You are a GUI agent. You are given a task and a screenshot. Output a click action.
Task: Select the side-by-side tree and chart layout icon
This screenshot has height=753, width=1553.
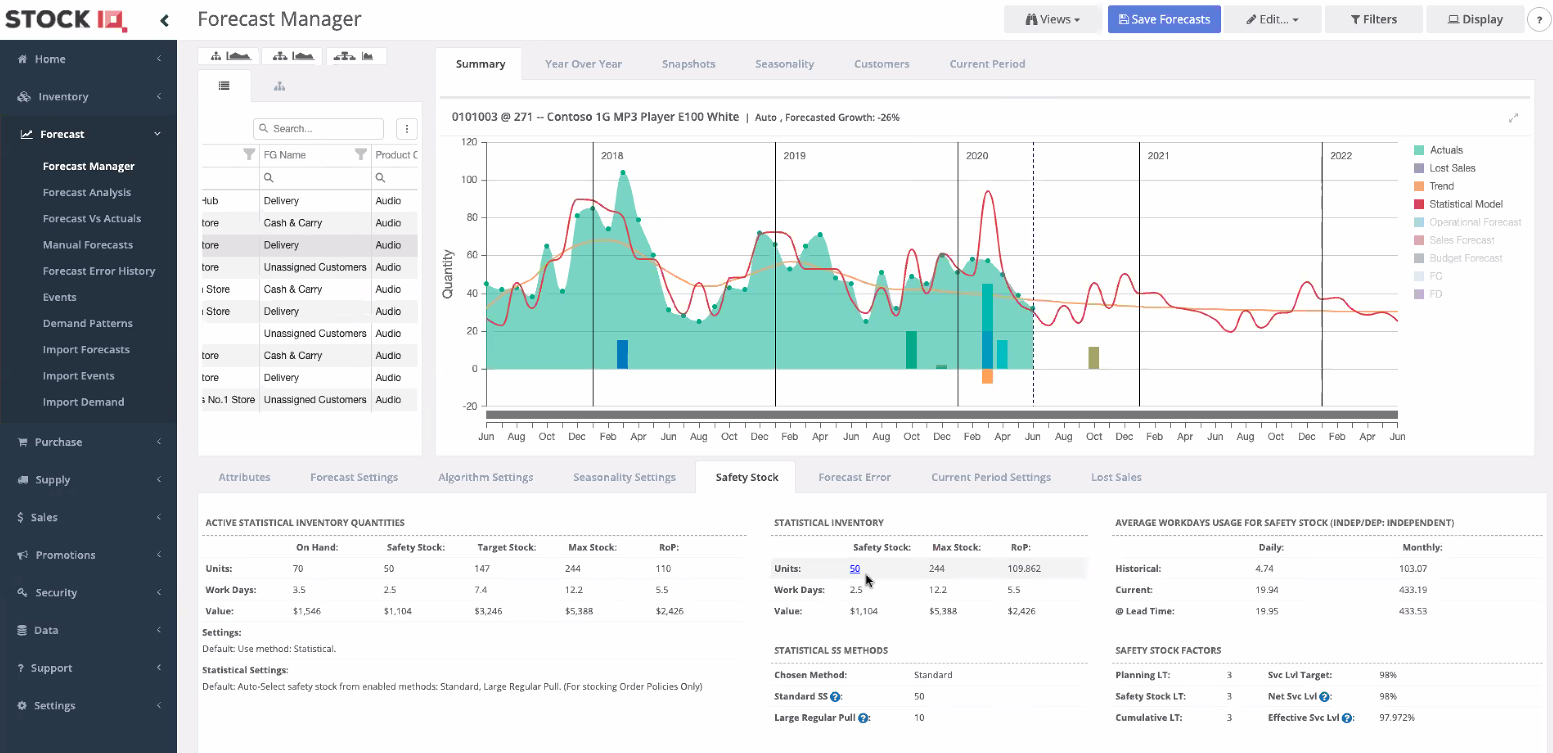pyautogui.click(x=292, y=56)
